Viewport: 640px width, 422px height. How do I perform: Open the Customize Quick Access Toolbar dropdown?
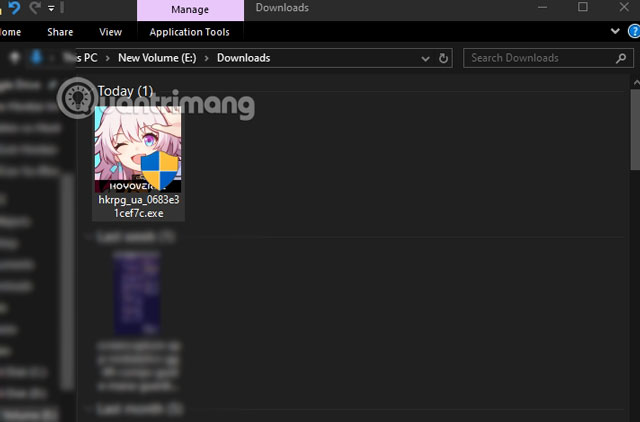pyautogui.click(x=51, y=8)
